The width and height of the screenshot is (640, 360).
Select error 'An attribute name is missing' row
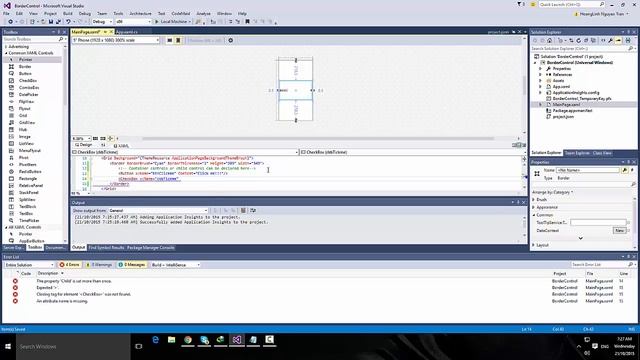[x=318, y=301]
